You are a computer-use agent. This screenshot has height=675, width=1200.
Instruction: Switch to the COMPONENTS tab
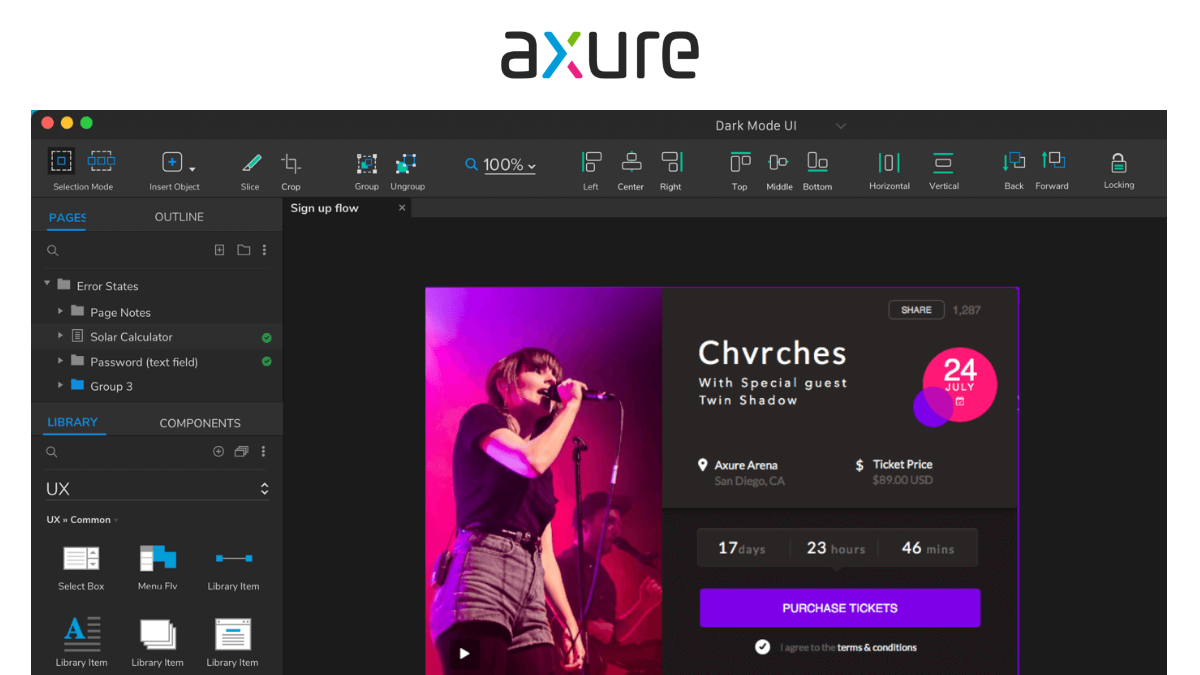tap(200, 423)
